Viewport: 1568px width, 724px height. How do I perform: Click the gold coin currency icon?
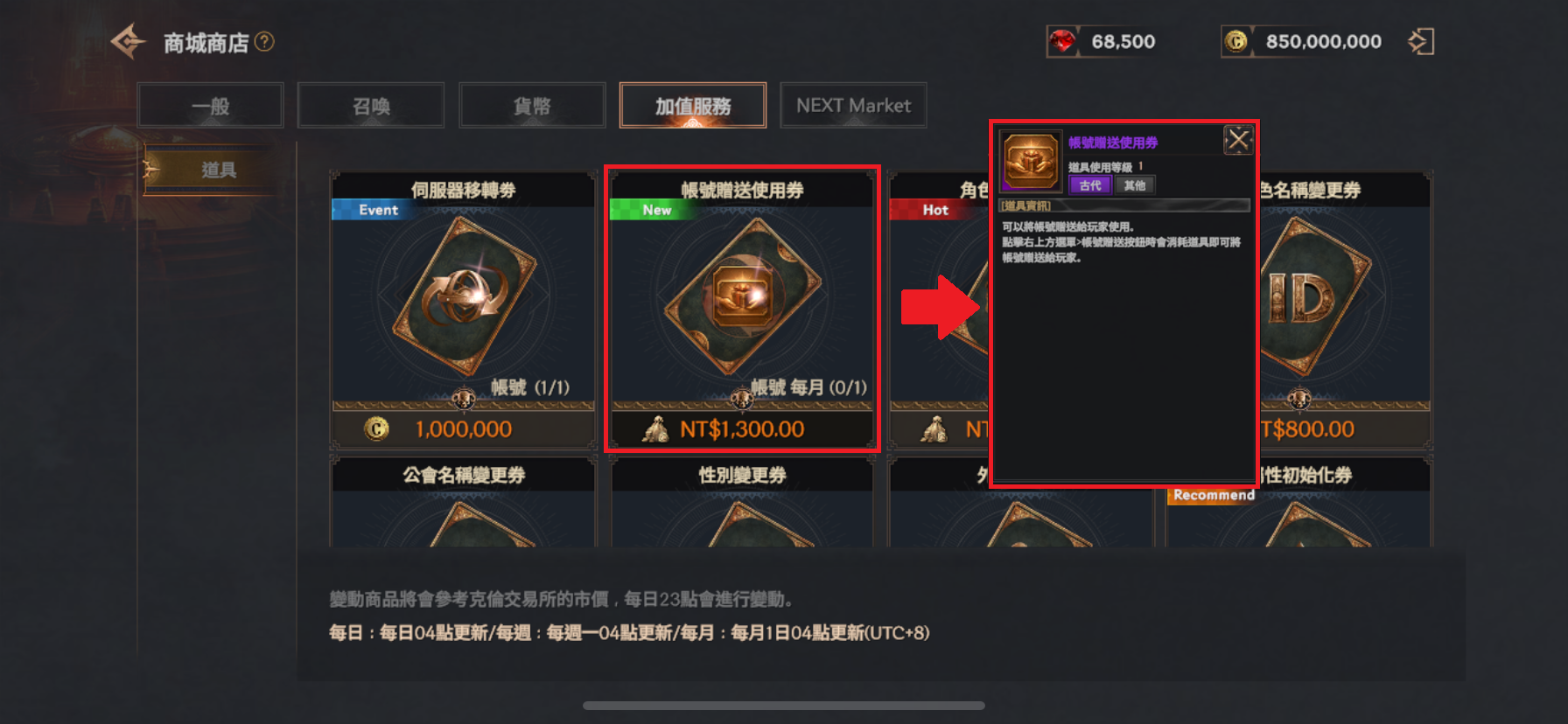click(x=1236, y=41)
